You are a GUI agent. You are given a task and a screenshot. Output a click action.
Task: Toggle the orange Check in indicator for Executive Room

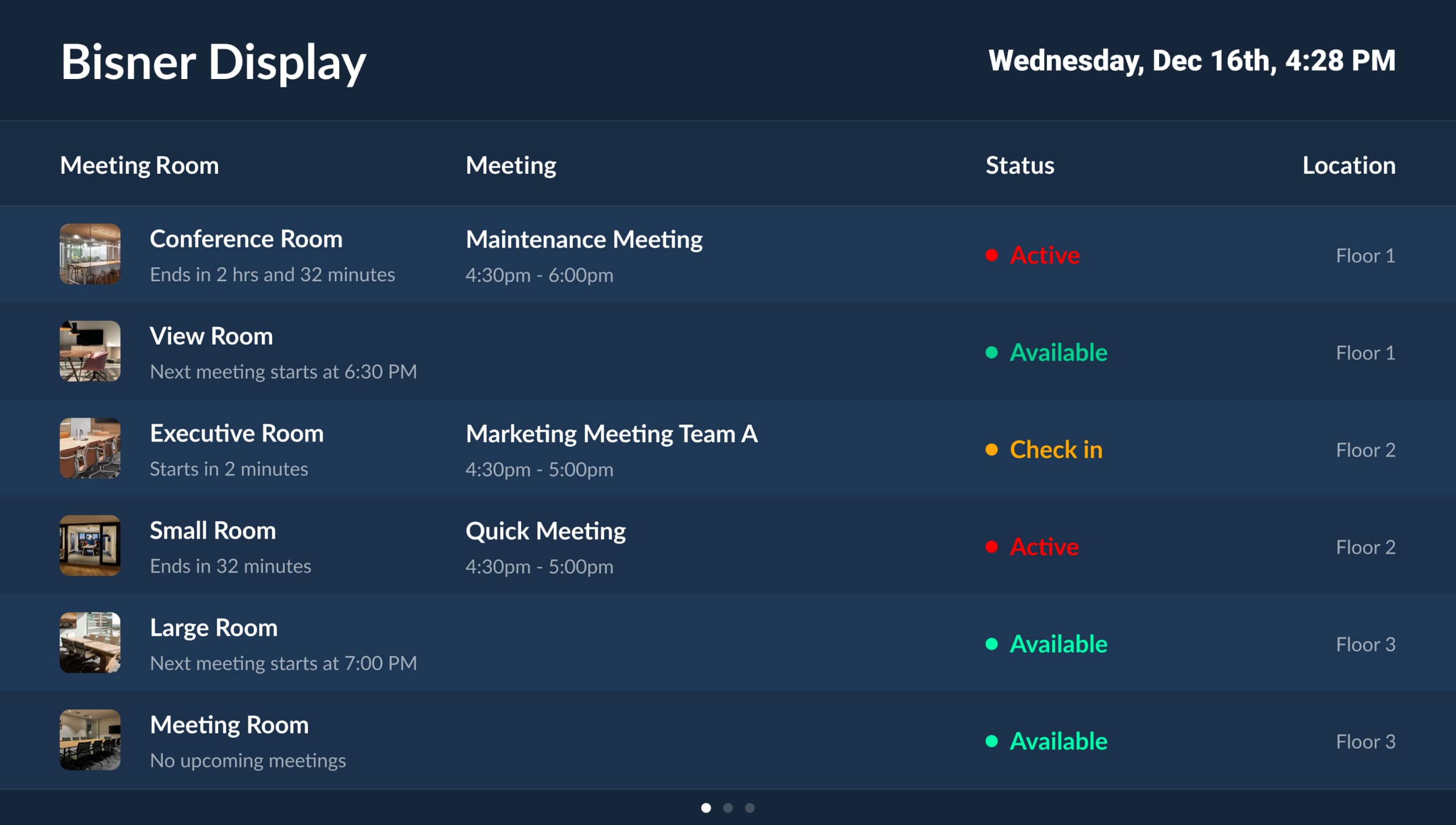coord(992,449)
